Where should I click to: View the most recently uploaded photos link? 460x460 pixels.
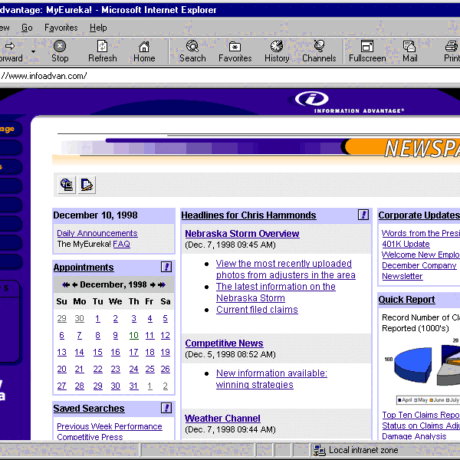pyautogui.click(x=286, y=269)
